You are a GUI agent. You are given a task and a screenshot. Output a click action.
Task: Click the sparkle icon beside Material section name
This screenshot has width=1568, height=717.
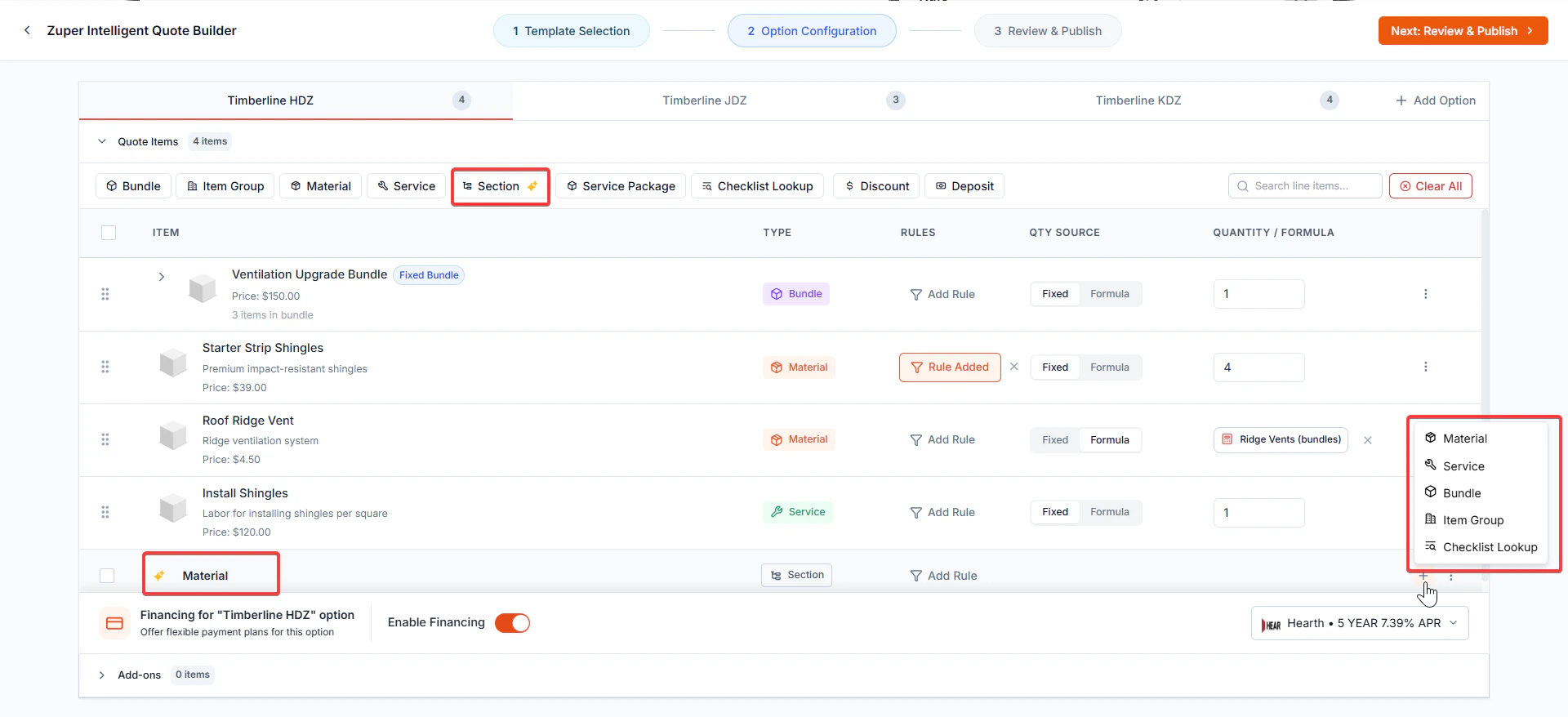pos(159,576)
